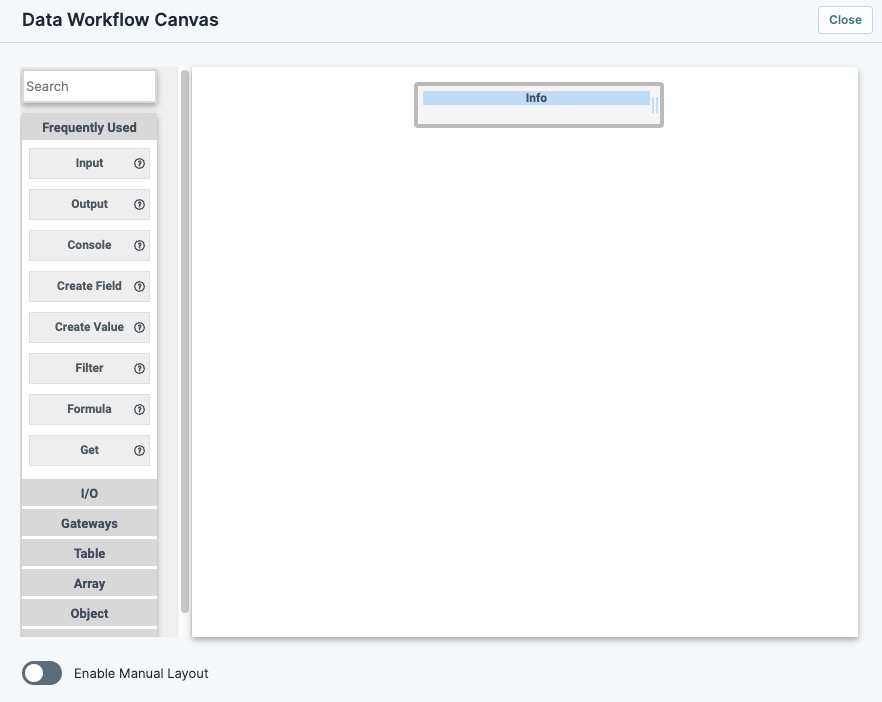Select the Console operator button
This screenshot has width=882, height=702.
click(89, 245)
